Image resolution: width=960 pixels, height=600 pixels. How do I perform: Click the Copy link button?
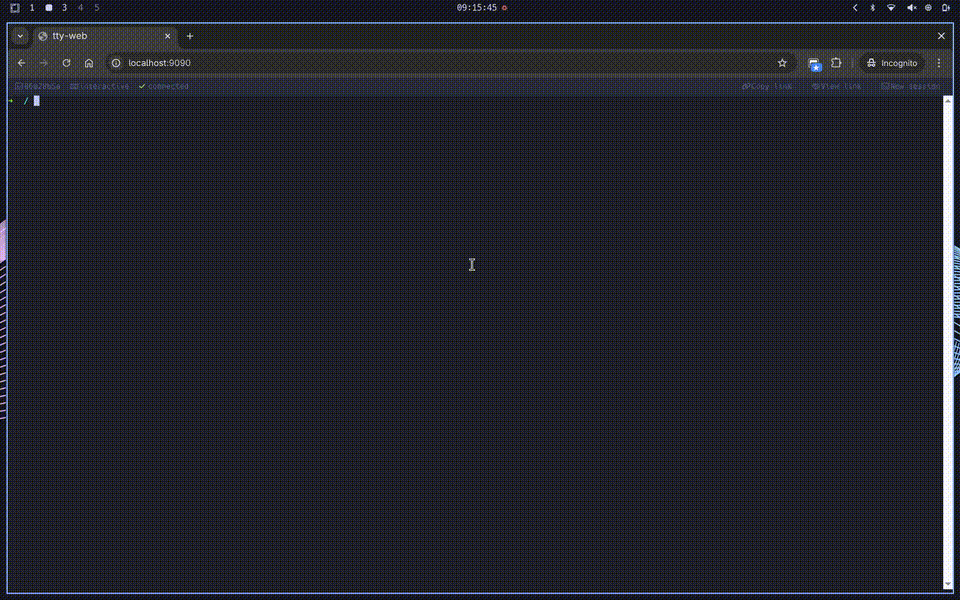(767, 86)
